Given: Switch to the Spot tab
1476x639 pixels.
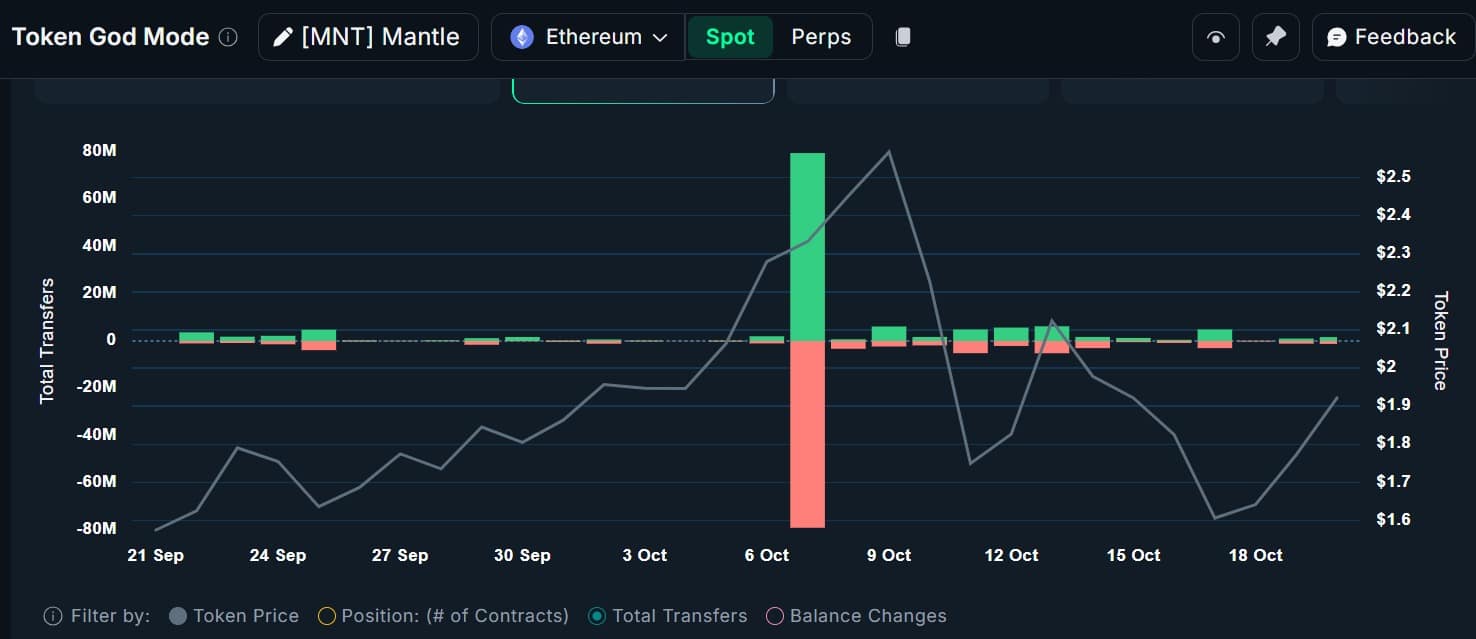Looking at the screenshot, I should point(730,37).
